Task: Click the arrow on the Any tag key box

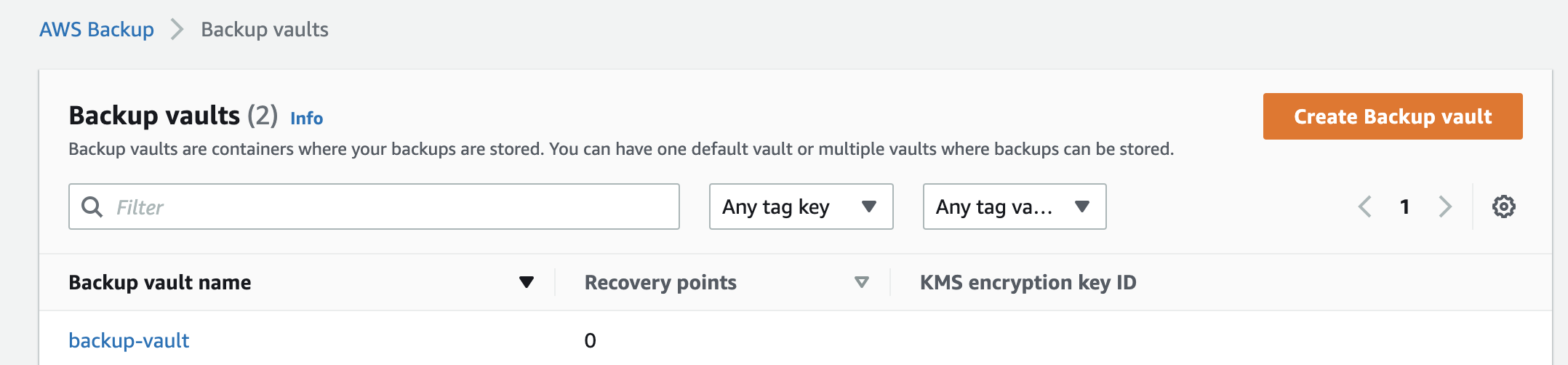Action: pos(868,206)
